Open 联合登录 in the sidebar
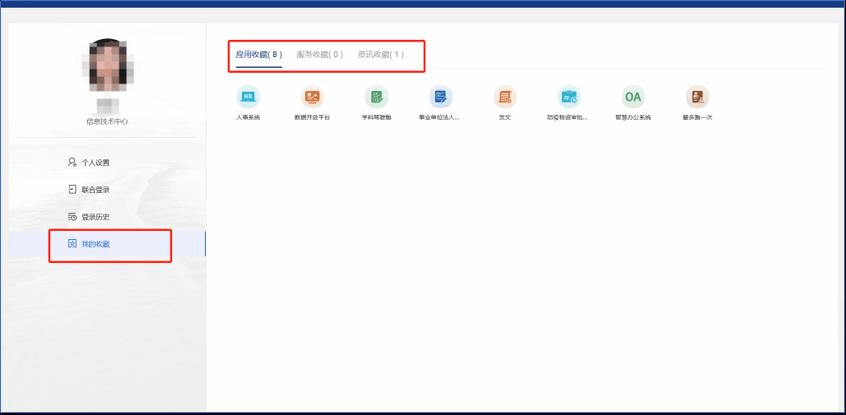This screenshot has width=846, height=415. (x=96, y=189)
